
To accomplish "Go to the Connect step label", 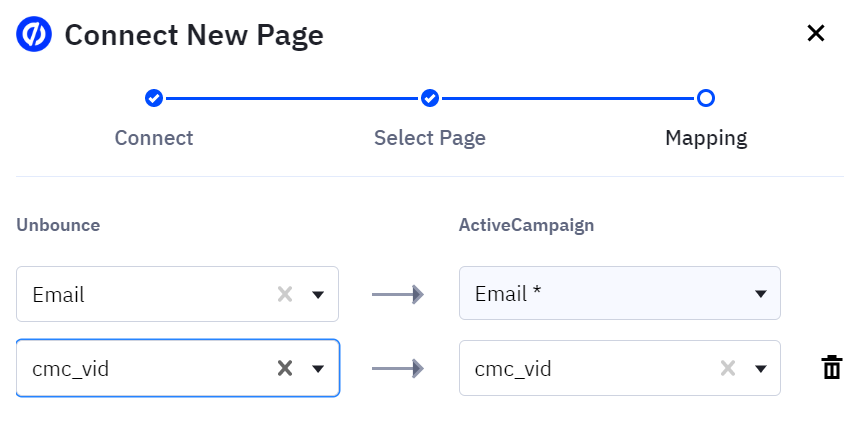I will coord(154,138).
